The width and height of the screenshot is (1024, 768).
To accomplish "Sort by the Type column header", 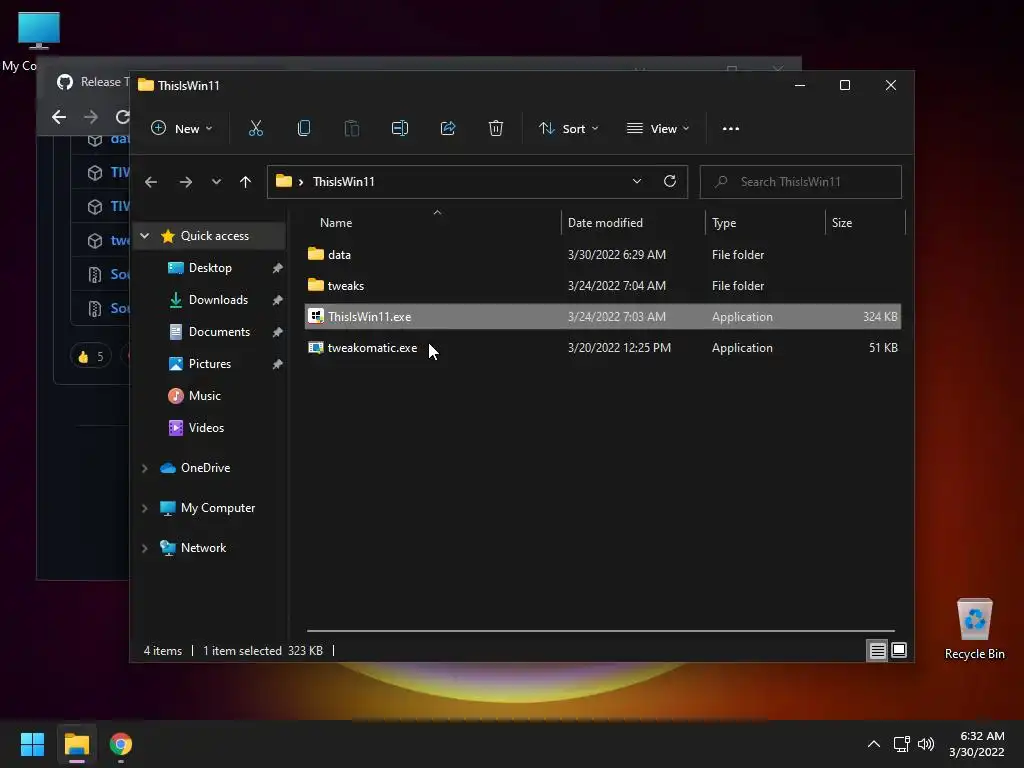I will pyautogui.click(x=724, y=223).
